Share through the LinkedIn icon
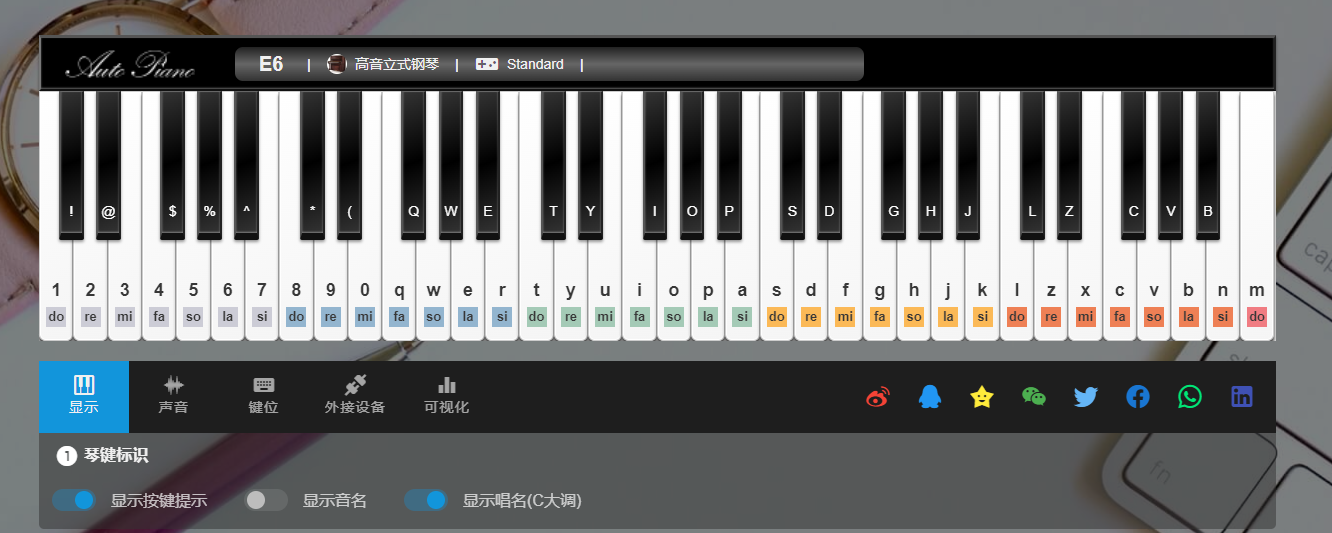 tap(1241, 397)
